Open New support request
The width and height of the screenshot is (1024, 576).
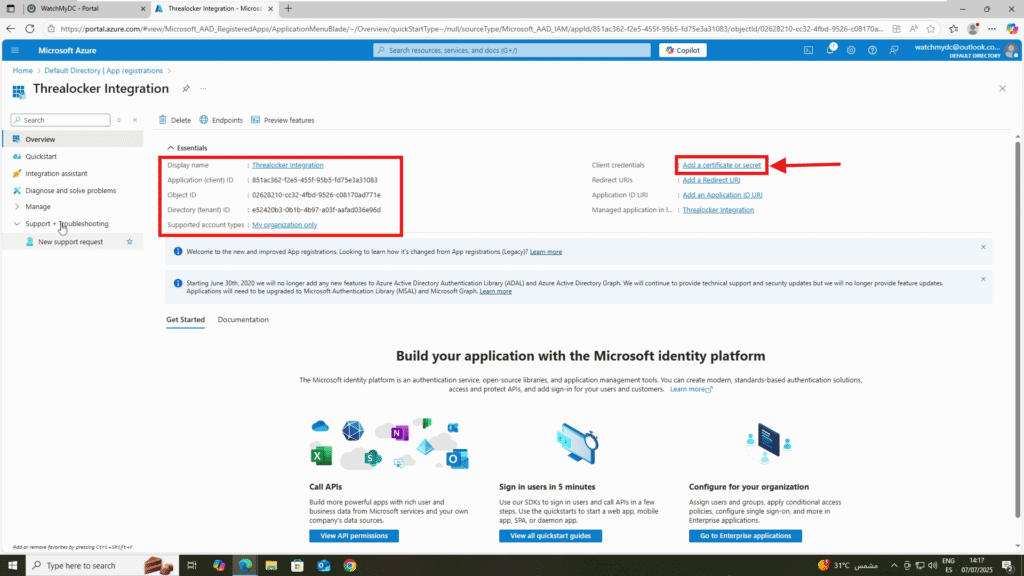point(70,242)
